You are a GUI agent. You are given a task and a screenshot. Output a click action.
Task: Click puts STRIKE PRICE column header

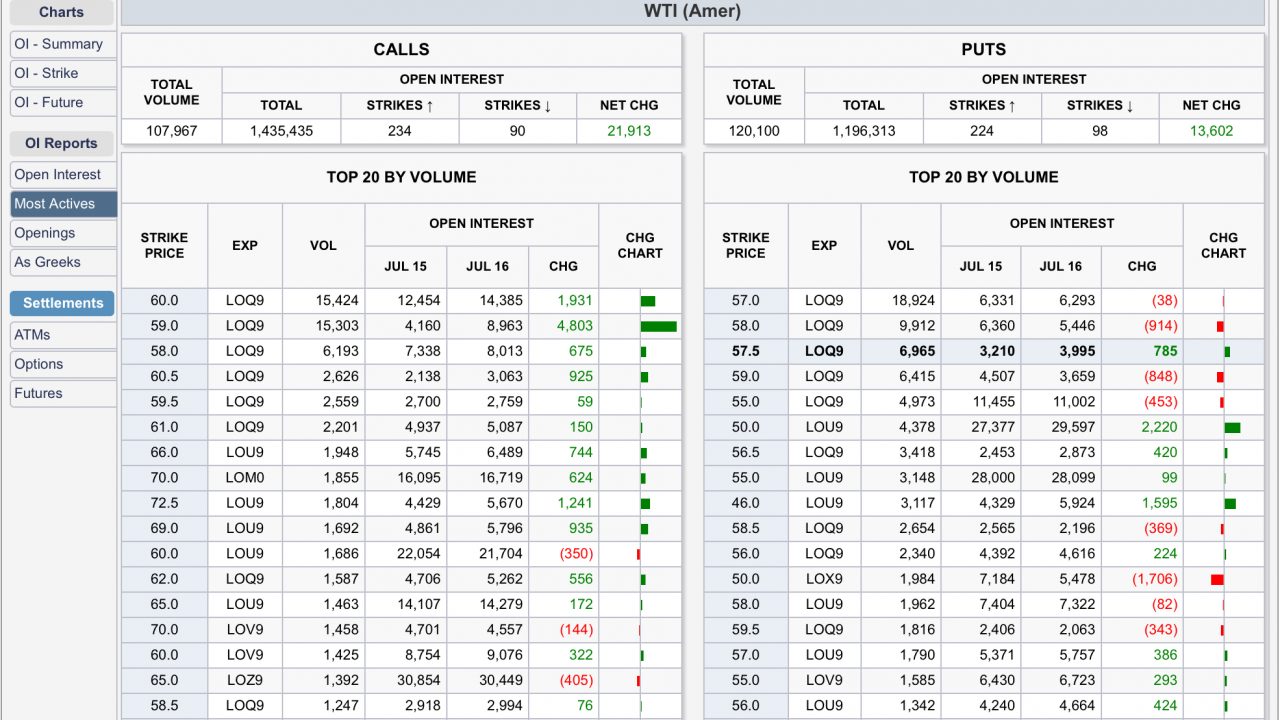745,245
